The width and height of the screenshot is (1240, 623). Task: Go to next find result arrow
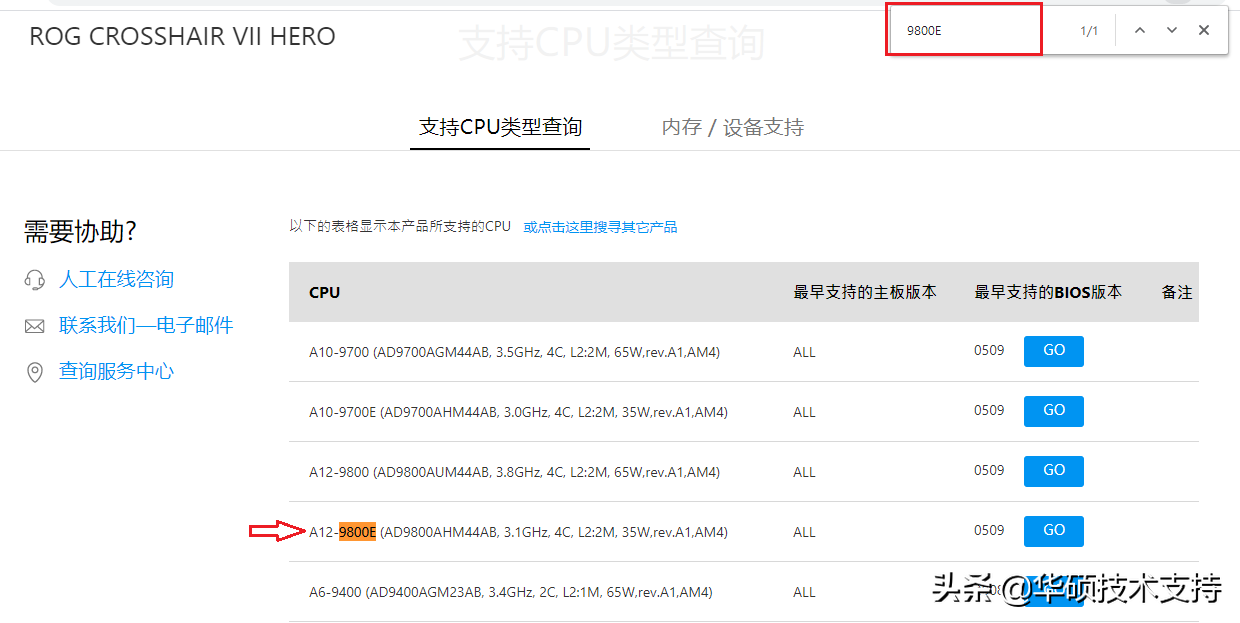coord(1172,30)
